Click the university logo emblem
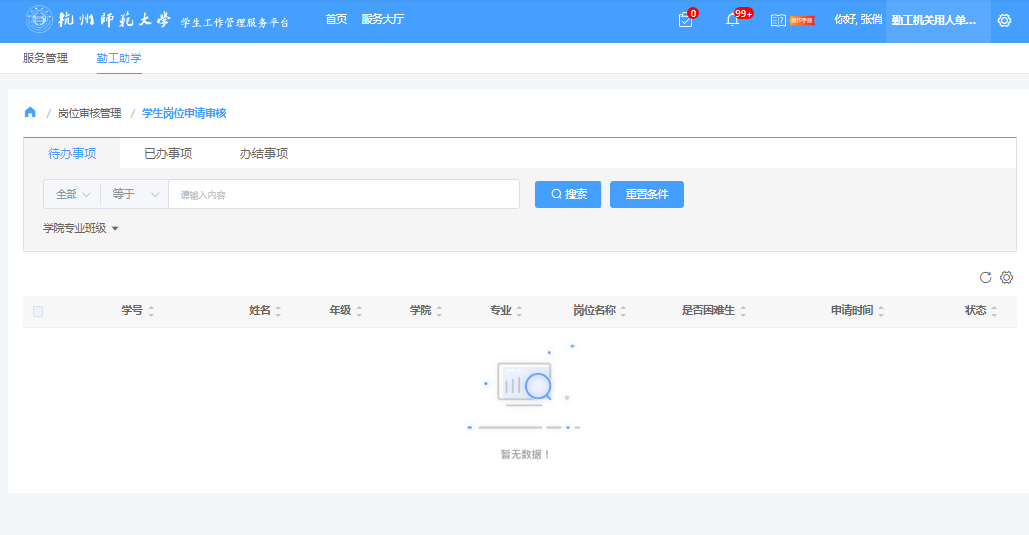The height and width of the screenshot is (535, 1029). (39, 20)
